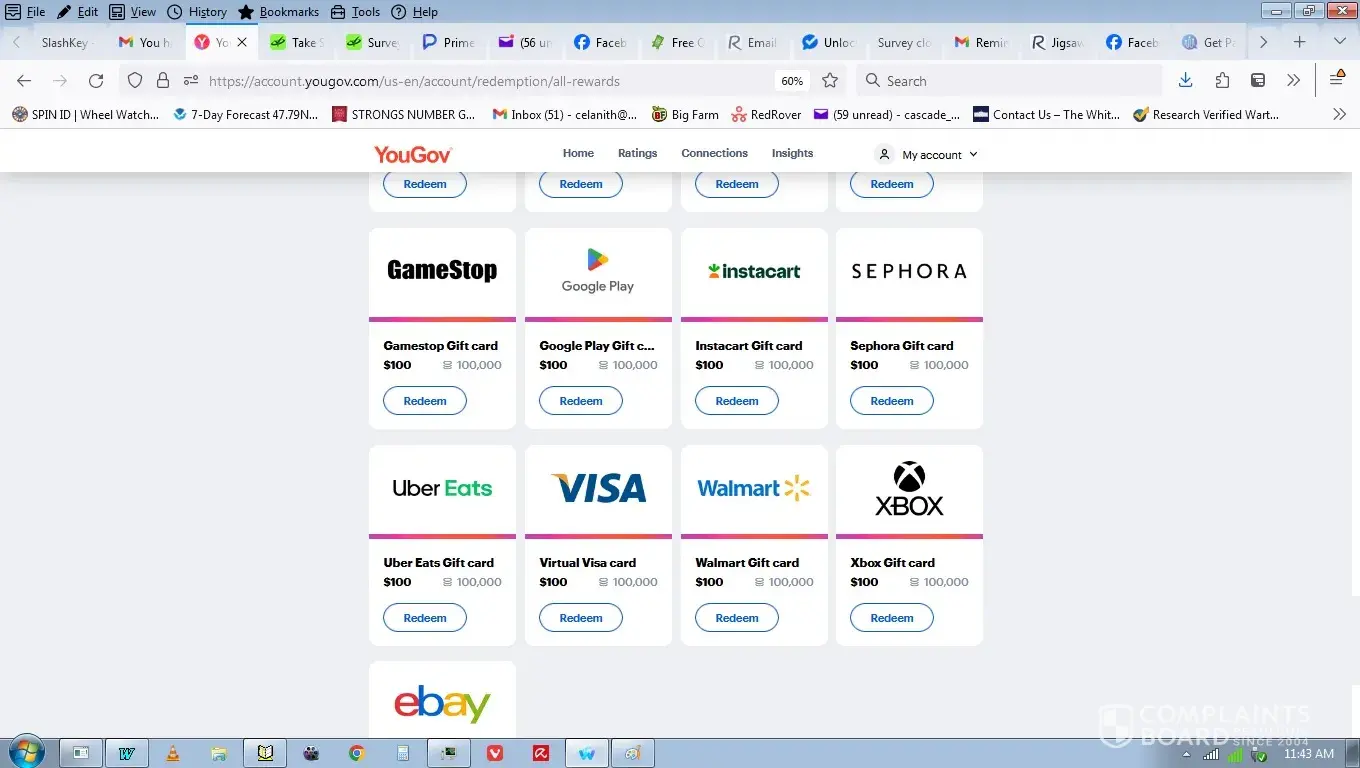Go to the Home page link

pyautogui.click(x=578, y=153)
